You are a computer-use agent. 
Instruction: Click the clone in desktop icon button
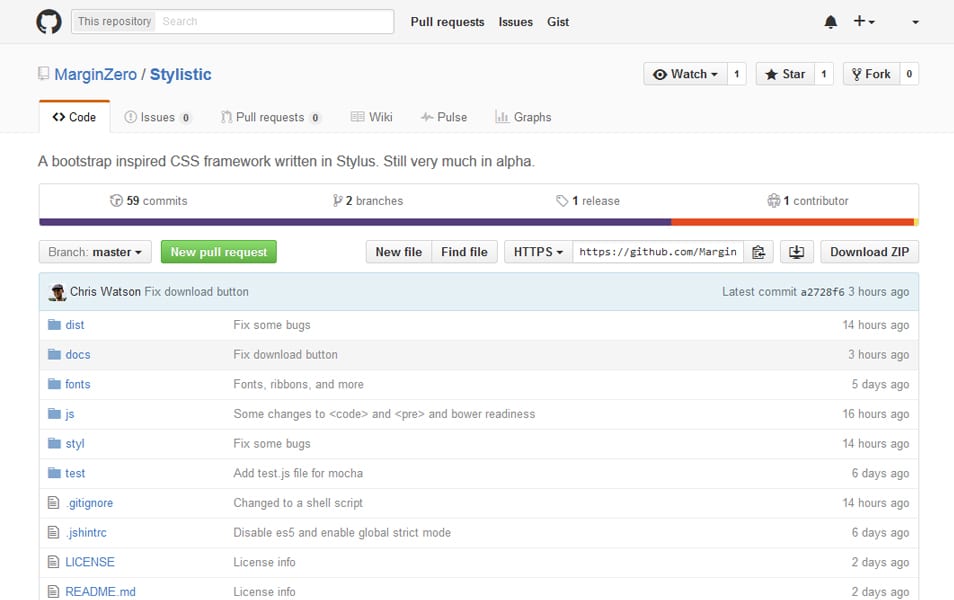796,252
